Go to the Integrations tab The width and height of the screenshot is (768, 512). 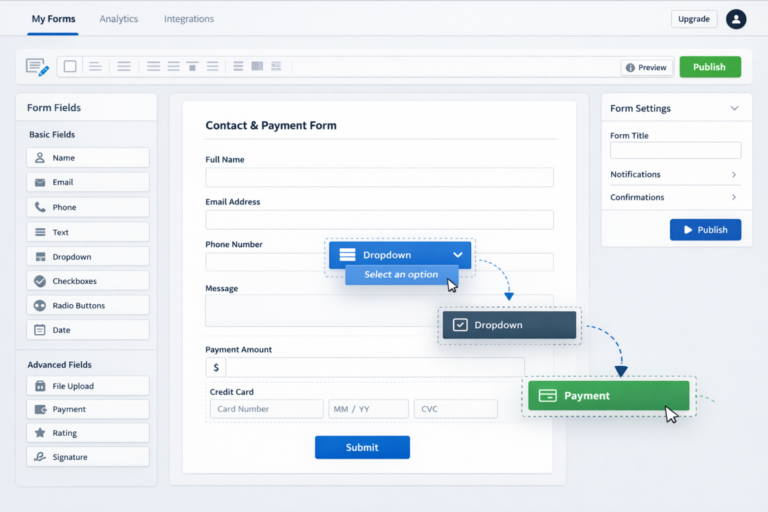[189, 19]
